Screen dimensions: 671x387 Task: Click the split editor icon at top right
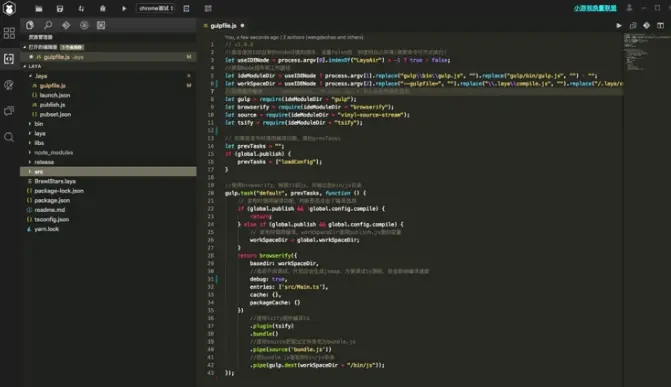[x=660, y=26]
